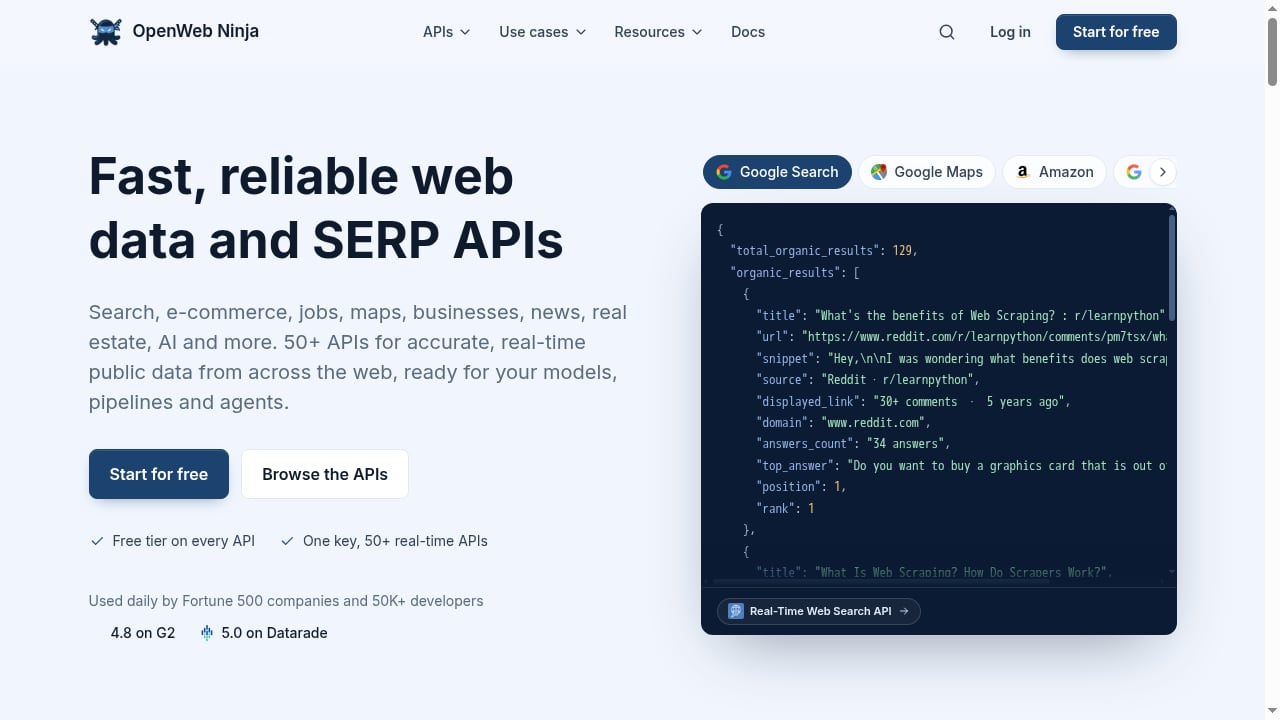
Task: Click the hero Start for free button
Action: pos(159,474)
